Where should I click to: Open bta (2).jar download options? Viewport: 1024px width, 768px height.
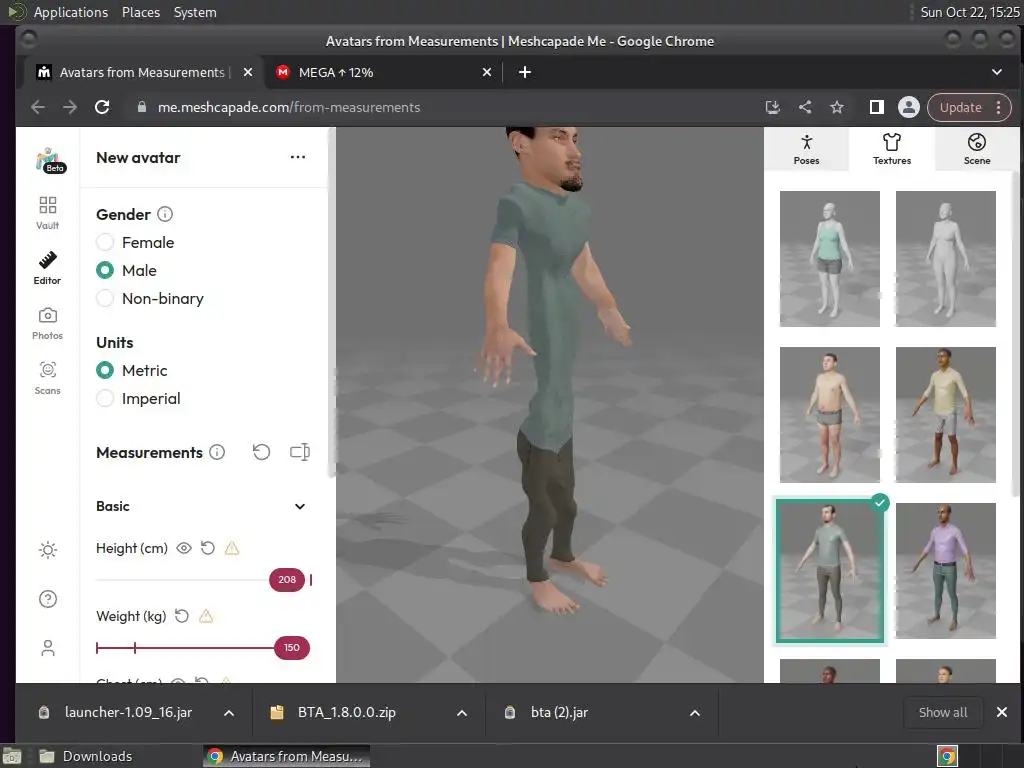[x=695, y=713]
